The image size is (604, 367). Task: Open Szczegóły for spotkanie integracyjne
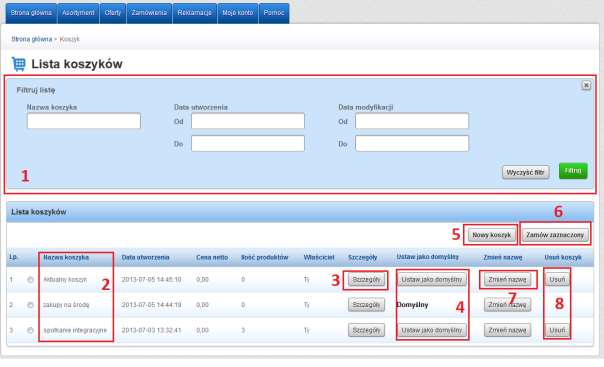tap(366, 330)
